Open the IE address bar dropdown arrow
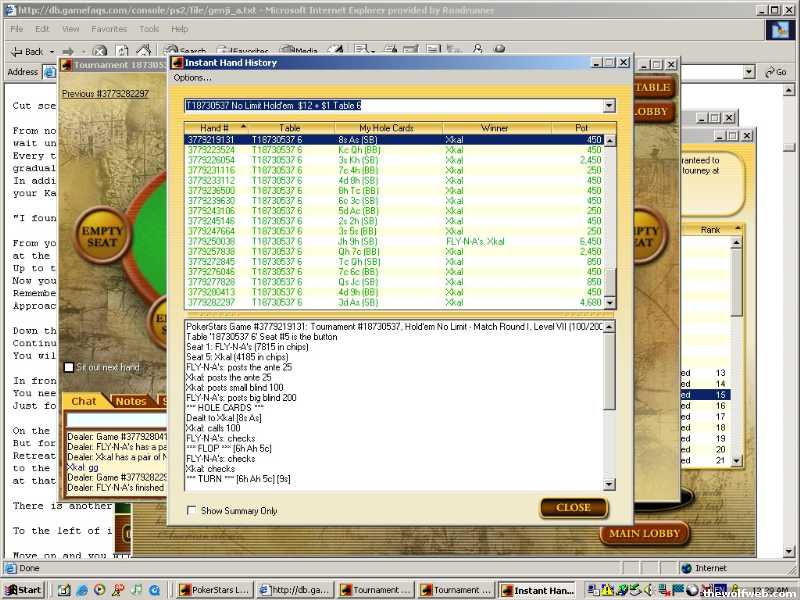This screenshot has width=800, height=600. click(748, 72)
